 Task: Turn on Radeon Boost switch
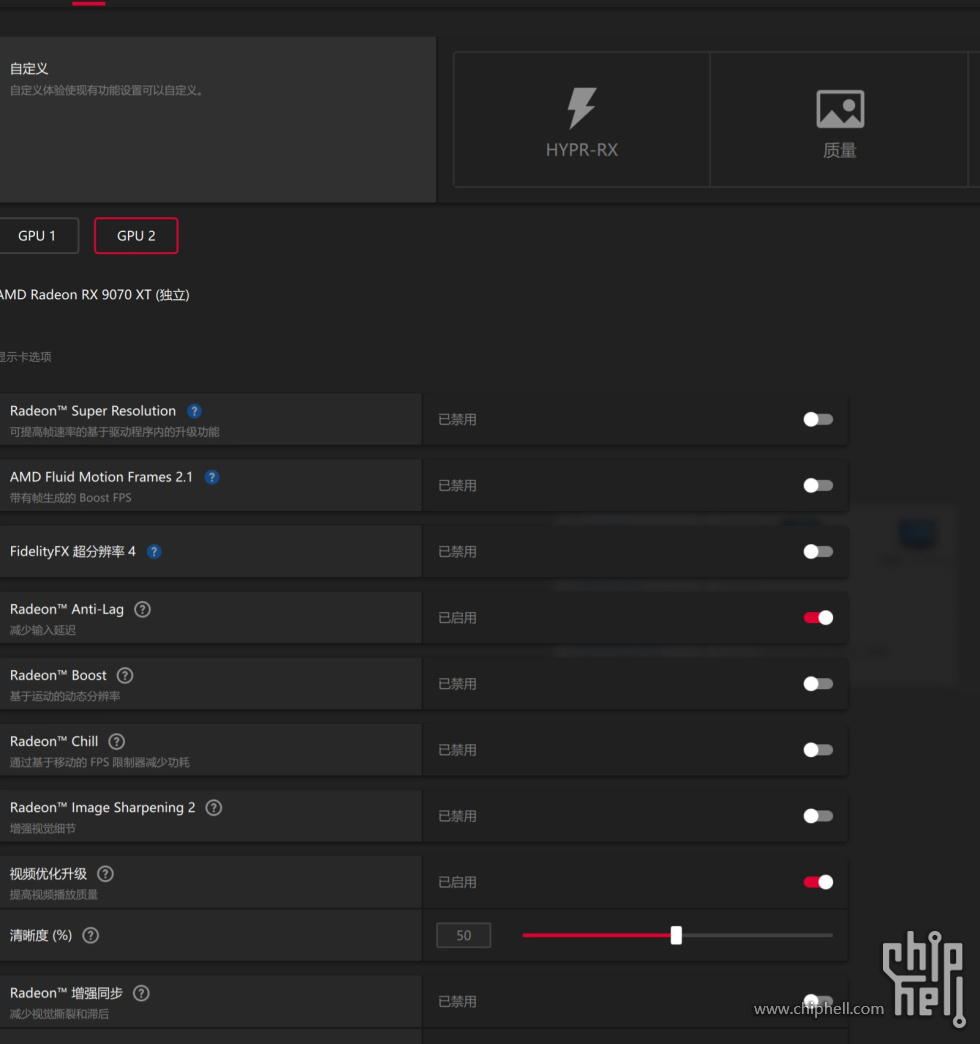pyautogui.click(x=818, y=684)
